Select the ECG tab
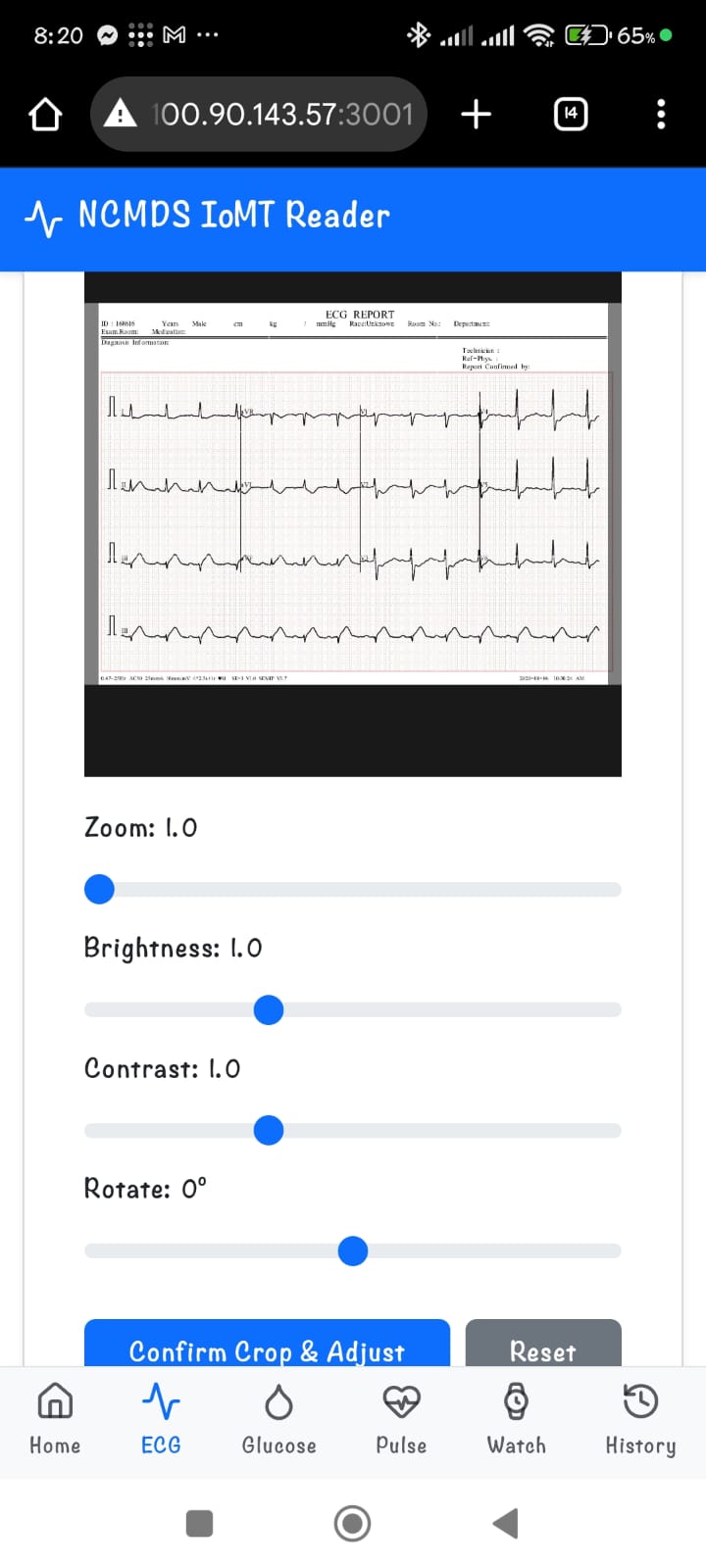This screenshot has width=706, height=1568. [161, 1419]
